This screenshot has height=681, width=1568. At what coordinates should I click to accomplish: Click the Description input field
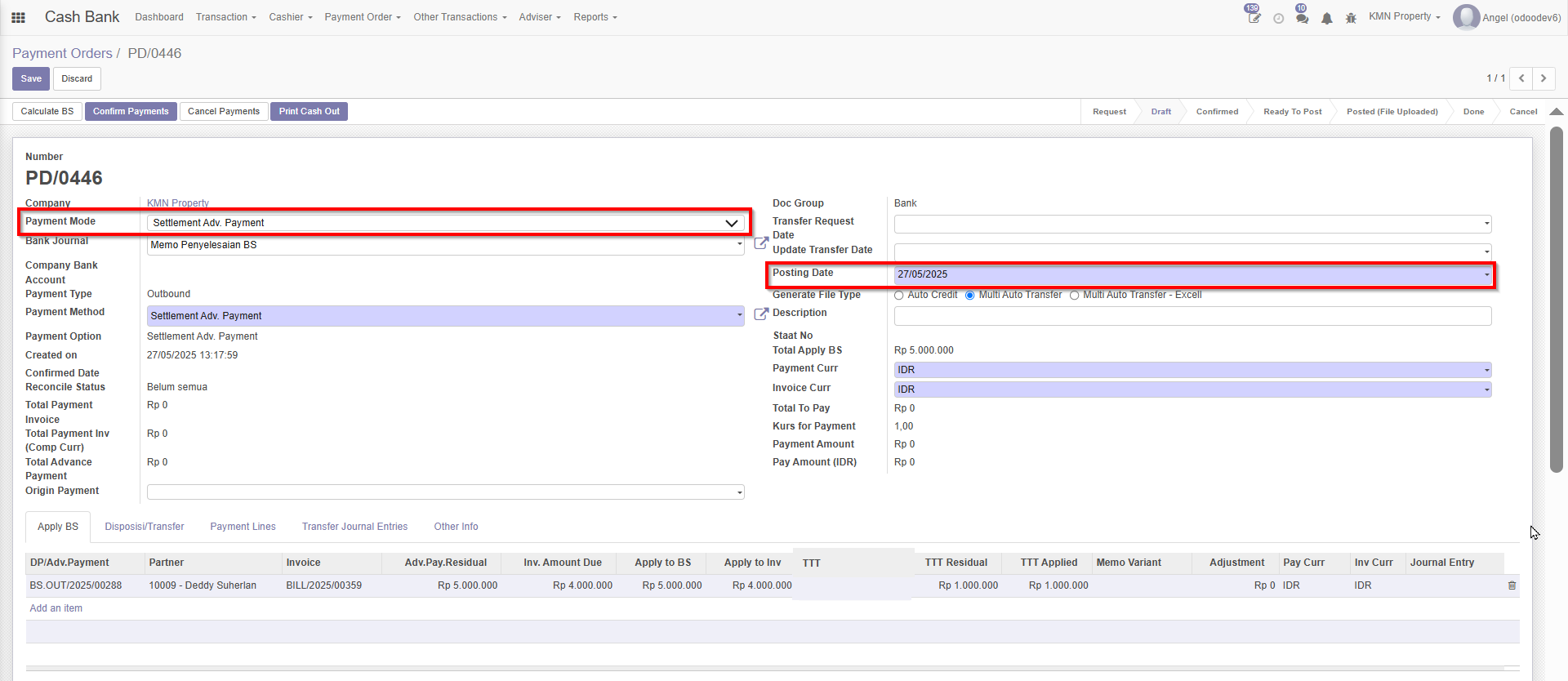(x=1192, y=316)
